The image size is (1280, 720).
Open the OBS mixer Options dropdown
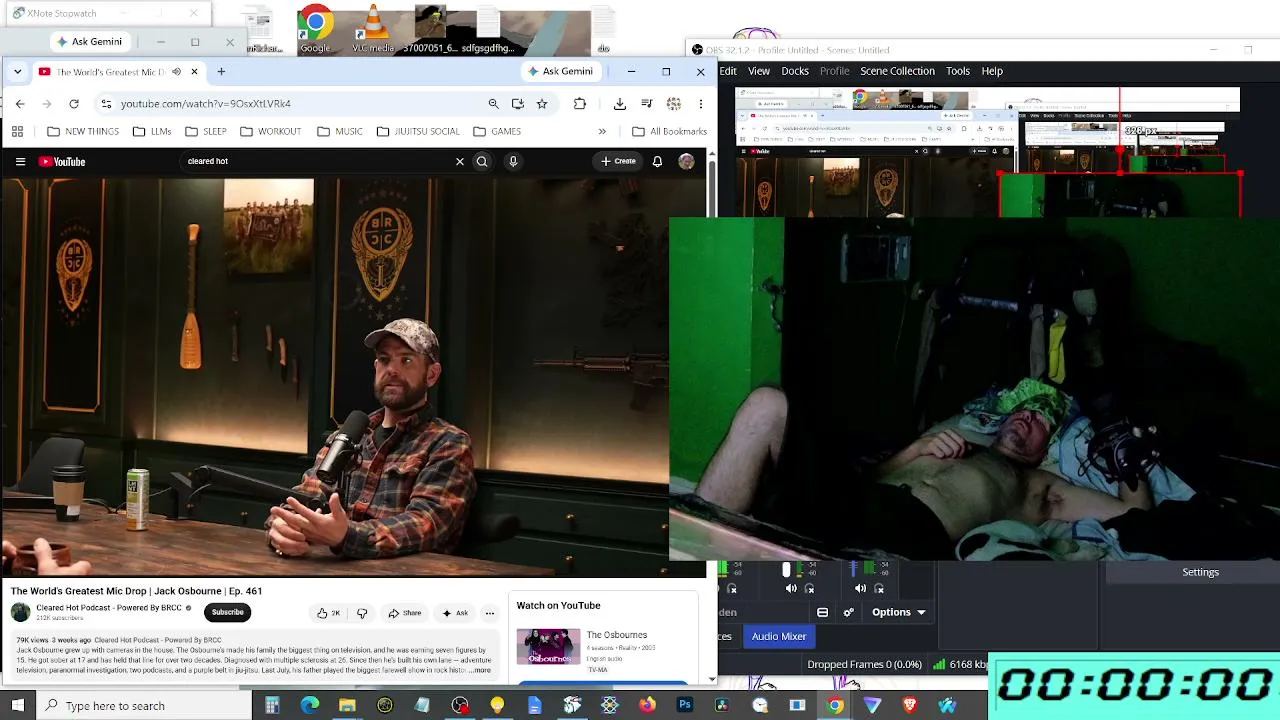click(x=898, y=612)
